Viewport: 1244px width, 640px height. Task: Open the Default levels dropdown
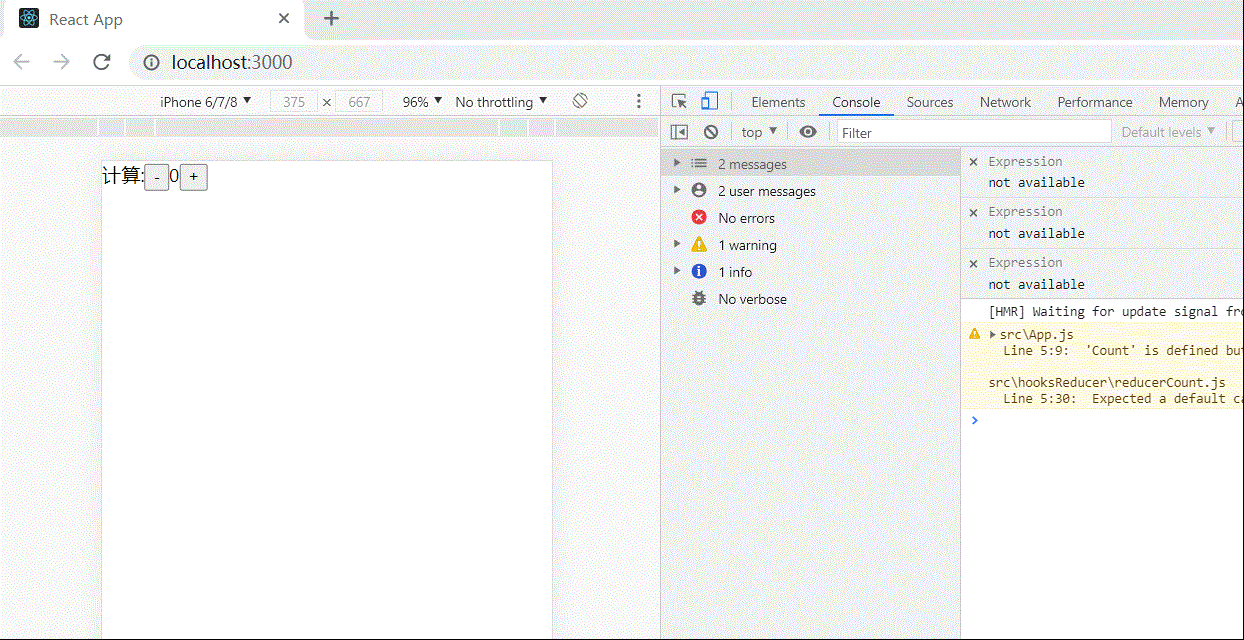[1168, 132]
